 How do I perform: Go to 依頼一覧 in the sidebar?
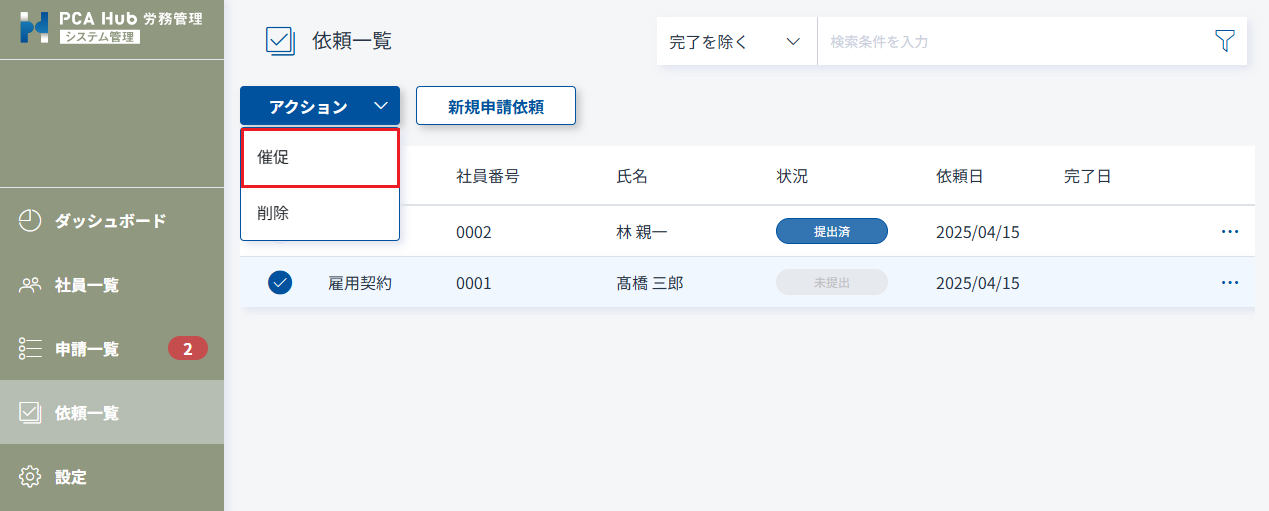(x=112, y=412)
